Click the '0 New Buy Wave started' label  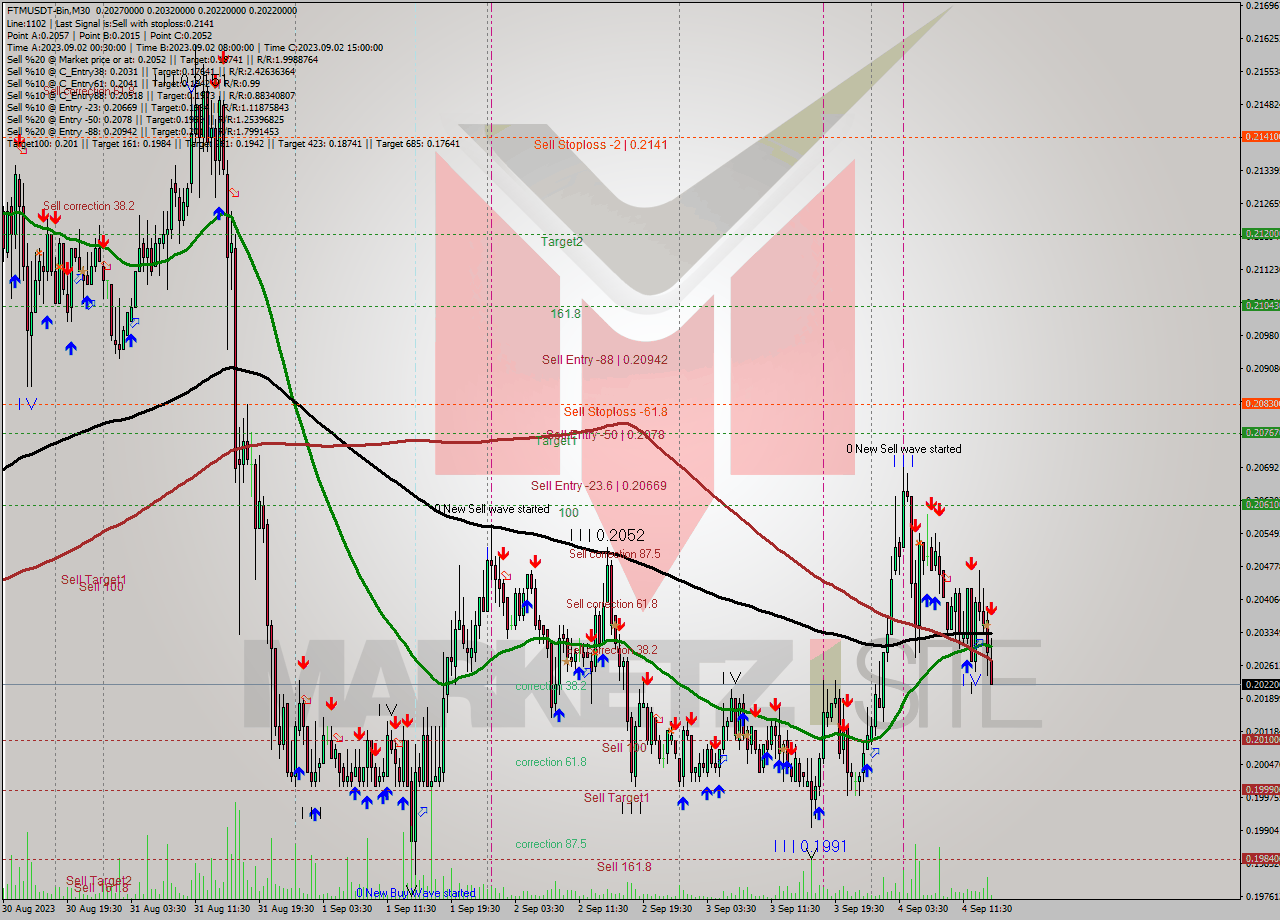point(416,893)
